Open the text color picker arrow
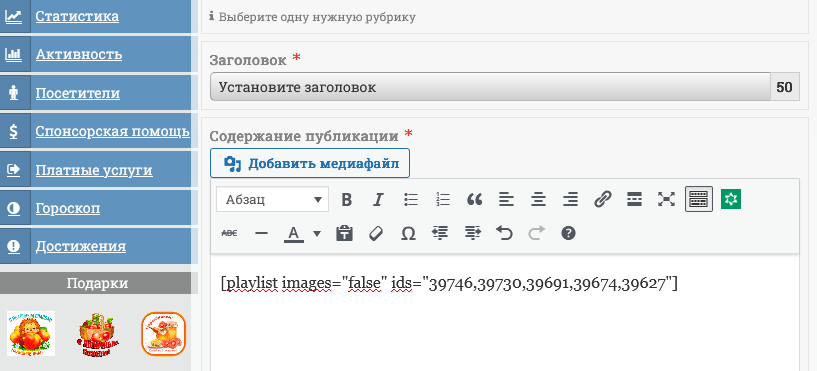Viewport: 817px width, 371px height. pos(317,233)
